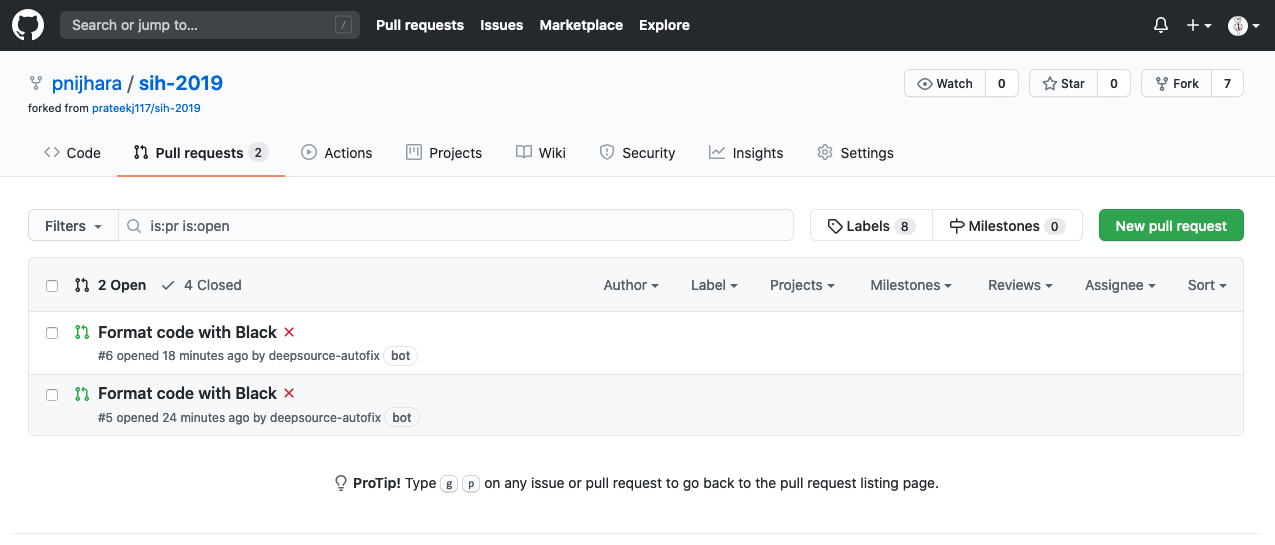Check the box for pull request #5

point(52,394)
